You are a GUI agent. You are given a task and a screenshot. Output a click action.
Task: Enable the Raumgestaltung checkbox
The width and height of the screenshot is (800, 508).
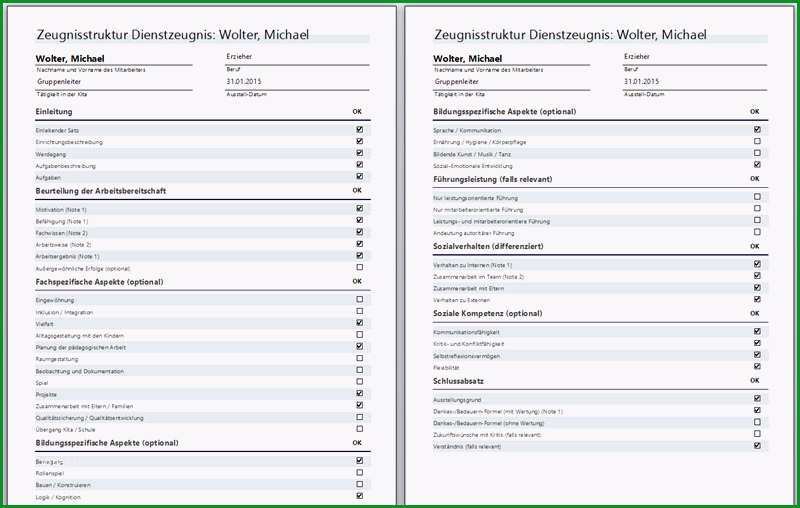(x=360, y=359)
